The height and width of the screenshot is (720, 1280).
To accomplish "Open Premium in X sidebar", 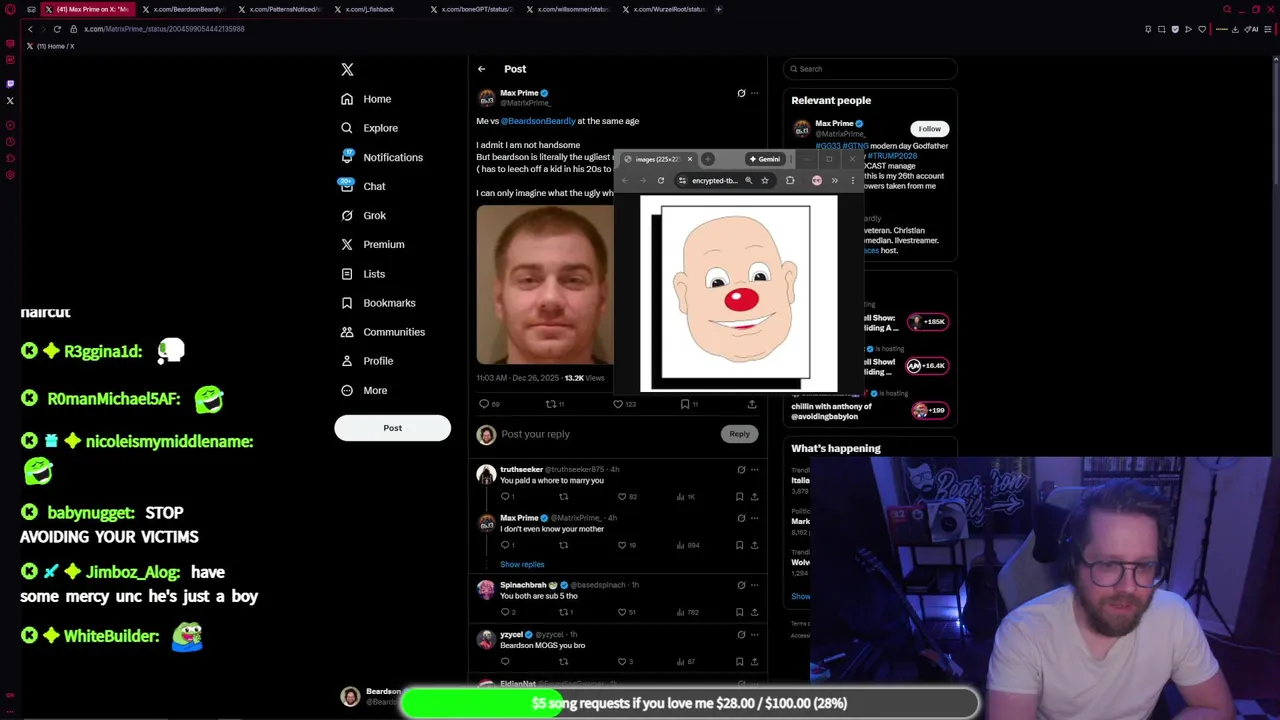I will [x=372, y=244].
